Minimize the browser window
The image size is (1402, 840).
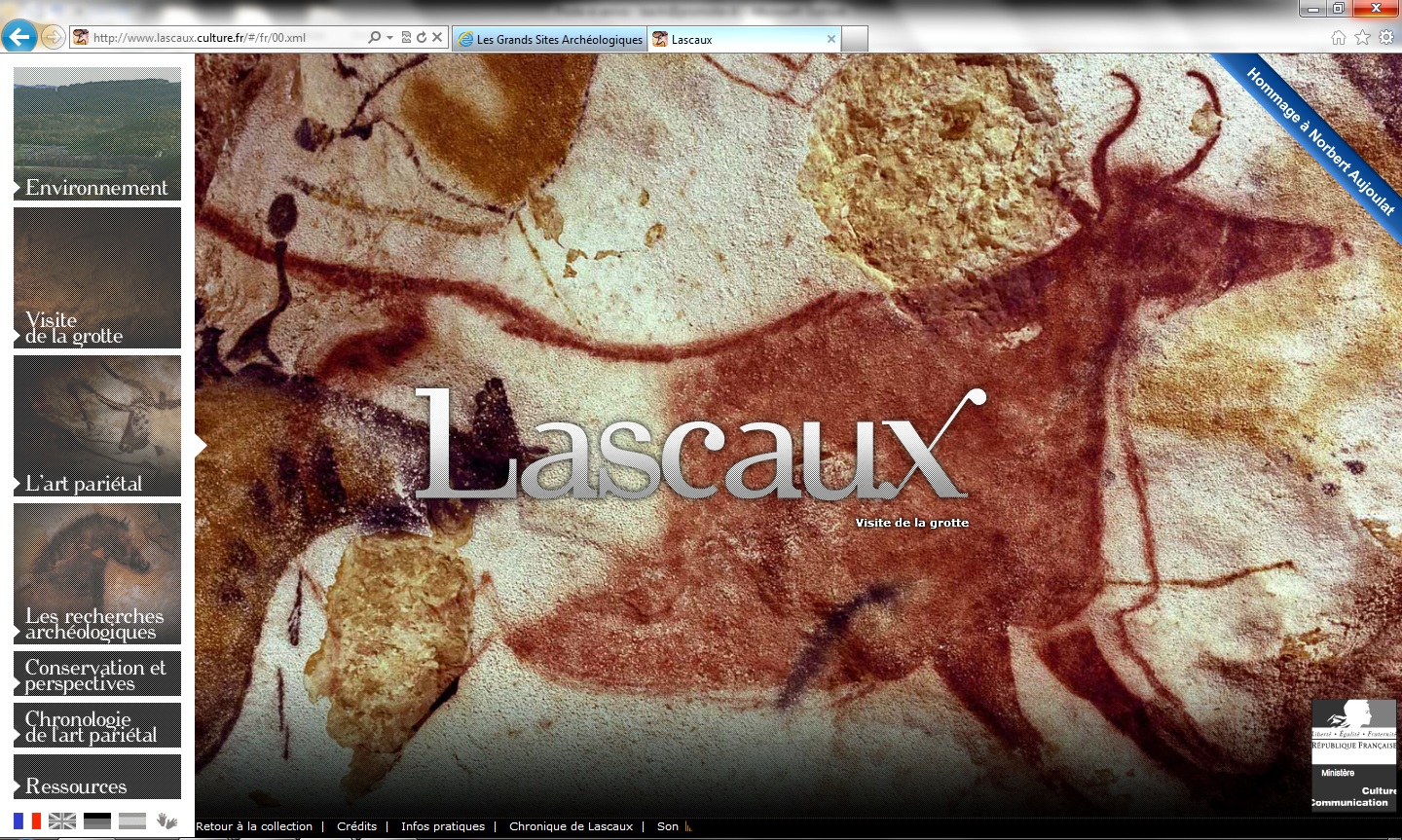[x=1313, y=9]
